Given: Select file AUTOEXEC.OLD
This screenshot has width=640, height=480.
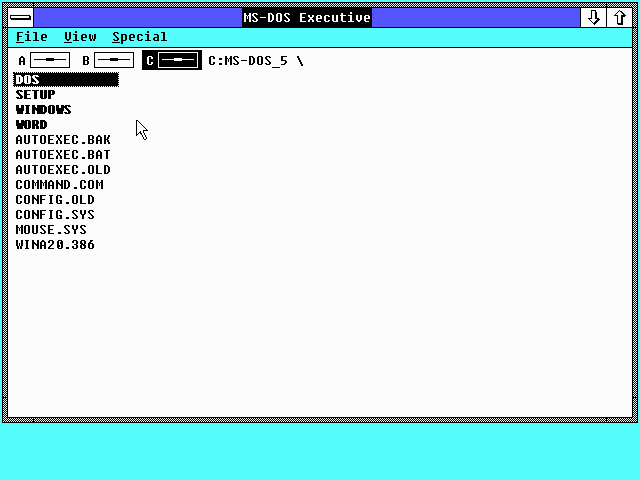Looking at the screenshot, I should tap(63, 170).
